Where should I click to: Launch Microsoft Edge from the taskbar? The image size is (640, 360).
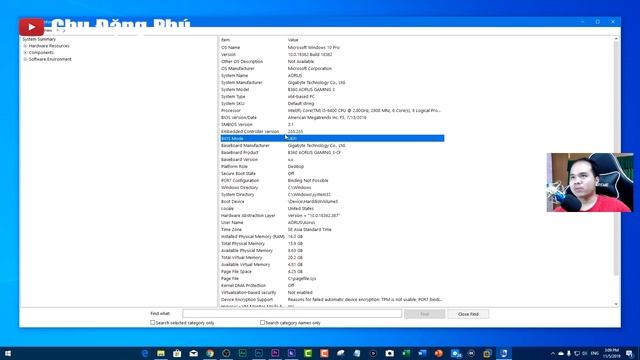(145, 353)
